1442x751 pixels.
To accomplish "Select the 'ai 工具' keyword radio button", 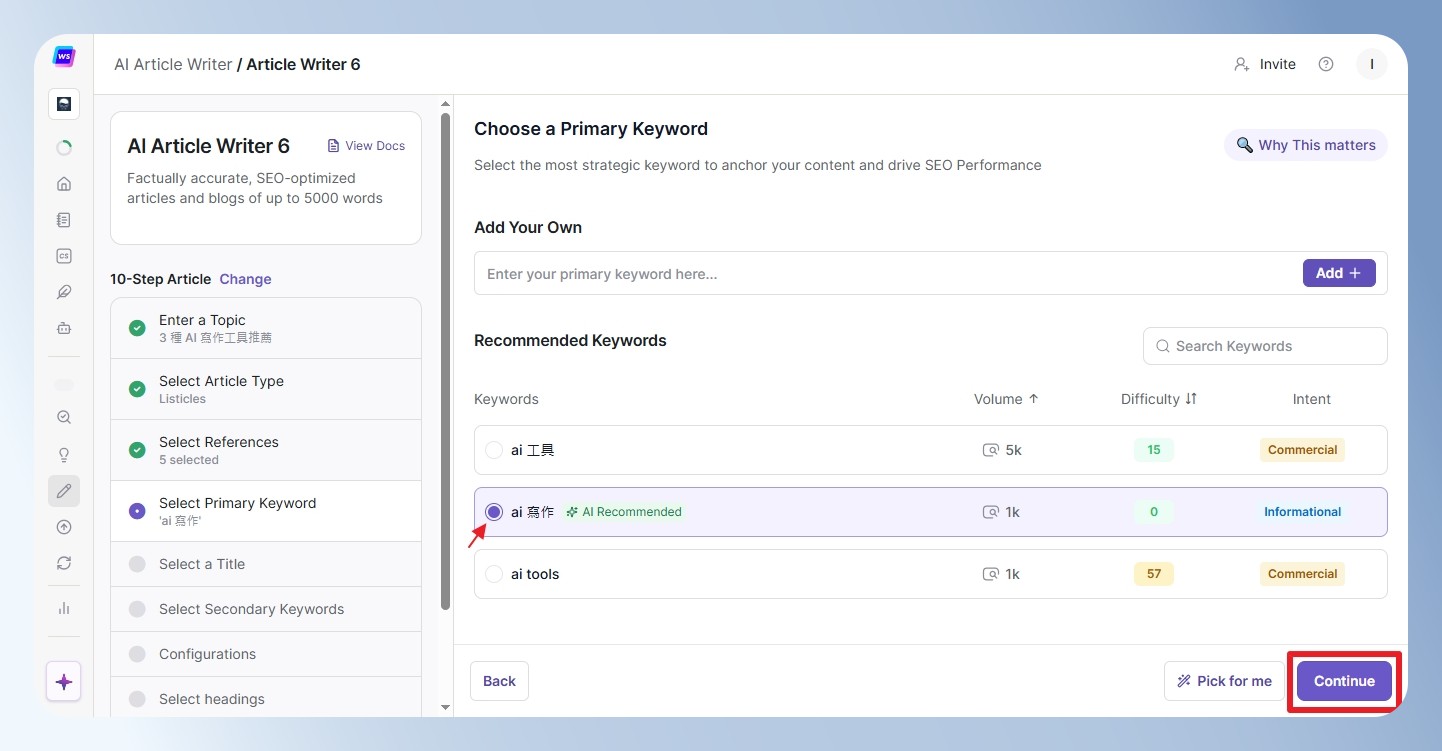I will [494, 450].
